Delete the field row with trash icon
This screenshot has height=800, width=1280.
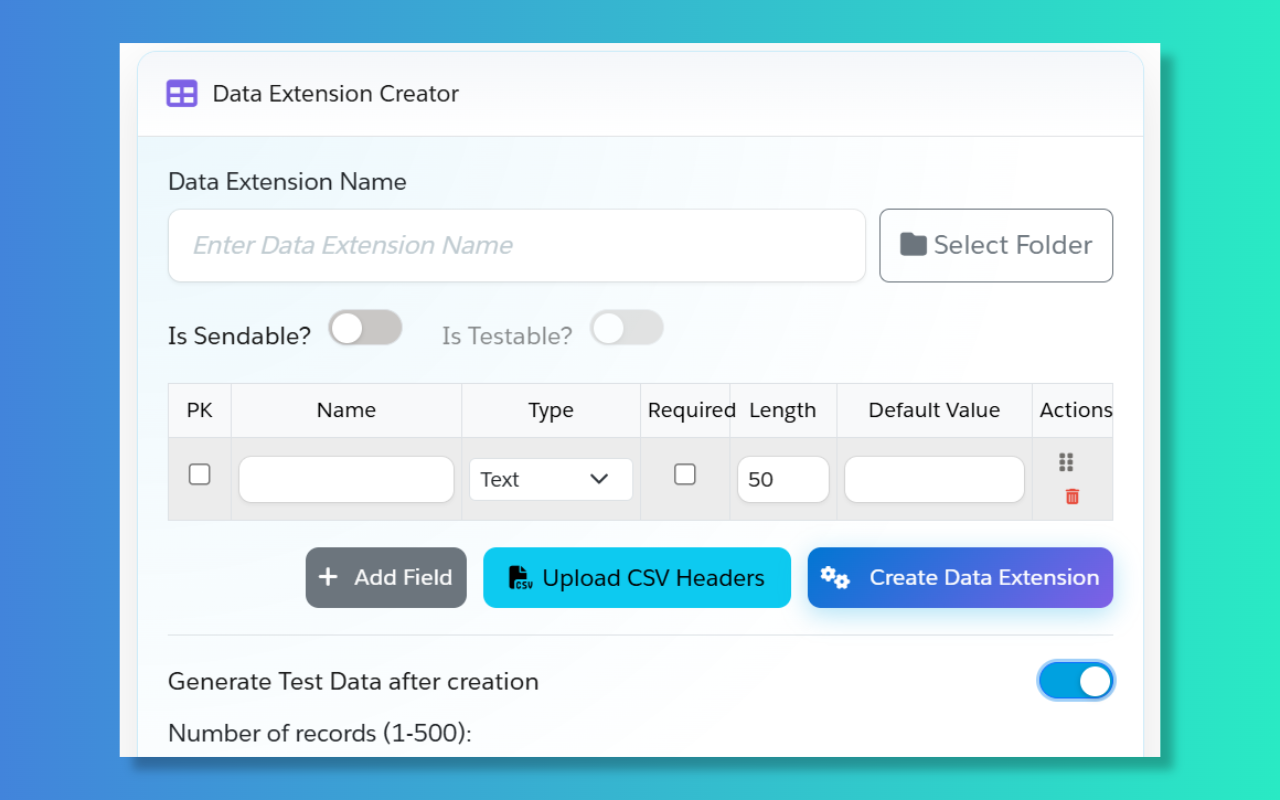[x=1072, y=496]
